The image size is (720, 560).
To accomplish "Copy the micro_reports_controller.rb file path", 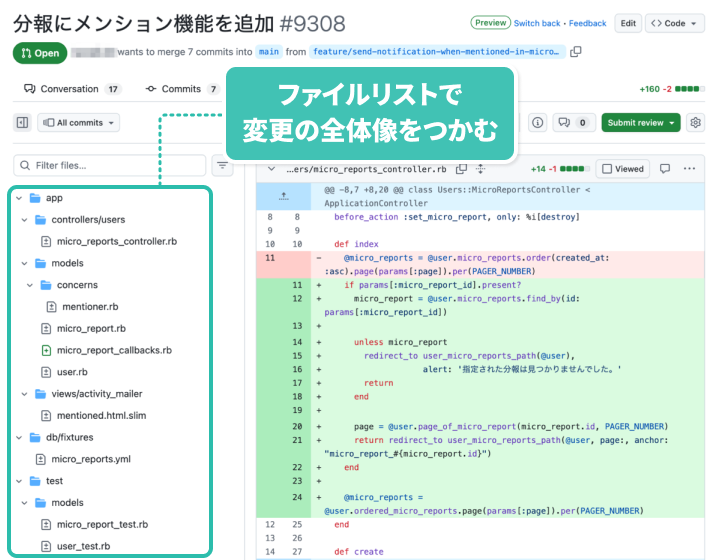I will tap(461, 169).
